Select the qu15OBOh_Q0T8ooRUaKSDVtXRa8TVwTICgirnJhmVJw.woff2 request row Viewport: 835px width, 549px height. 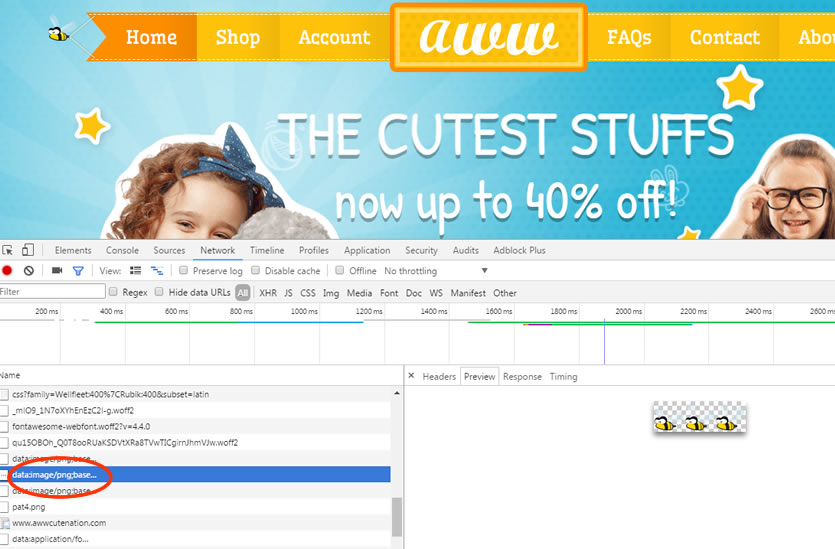pos(195,442)
